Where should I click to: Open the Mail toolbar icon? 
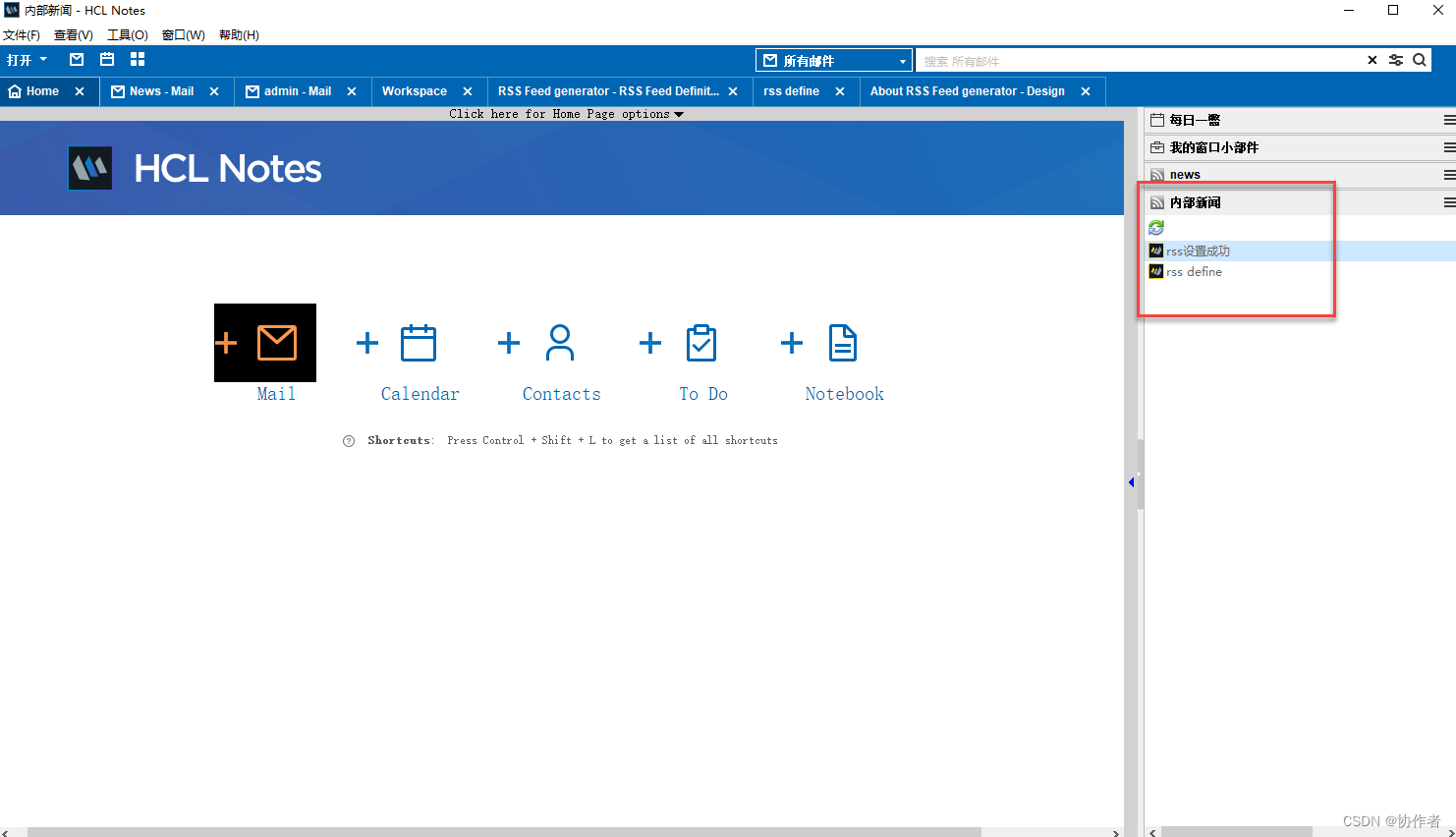[77, 59]
